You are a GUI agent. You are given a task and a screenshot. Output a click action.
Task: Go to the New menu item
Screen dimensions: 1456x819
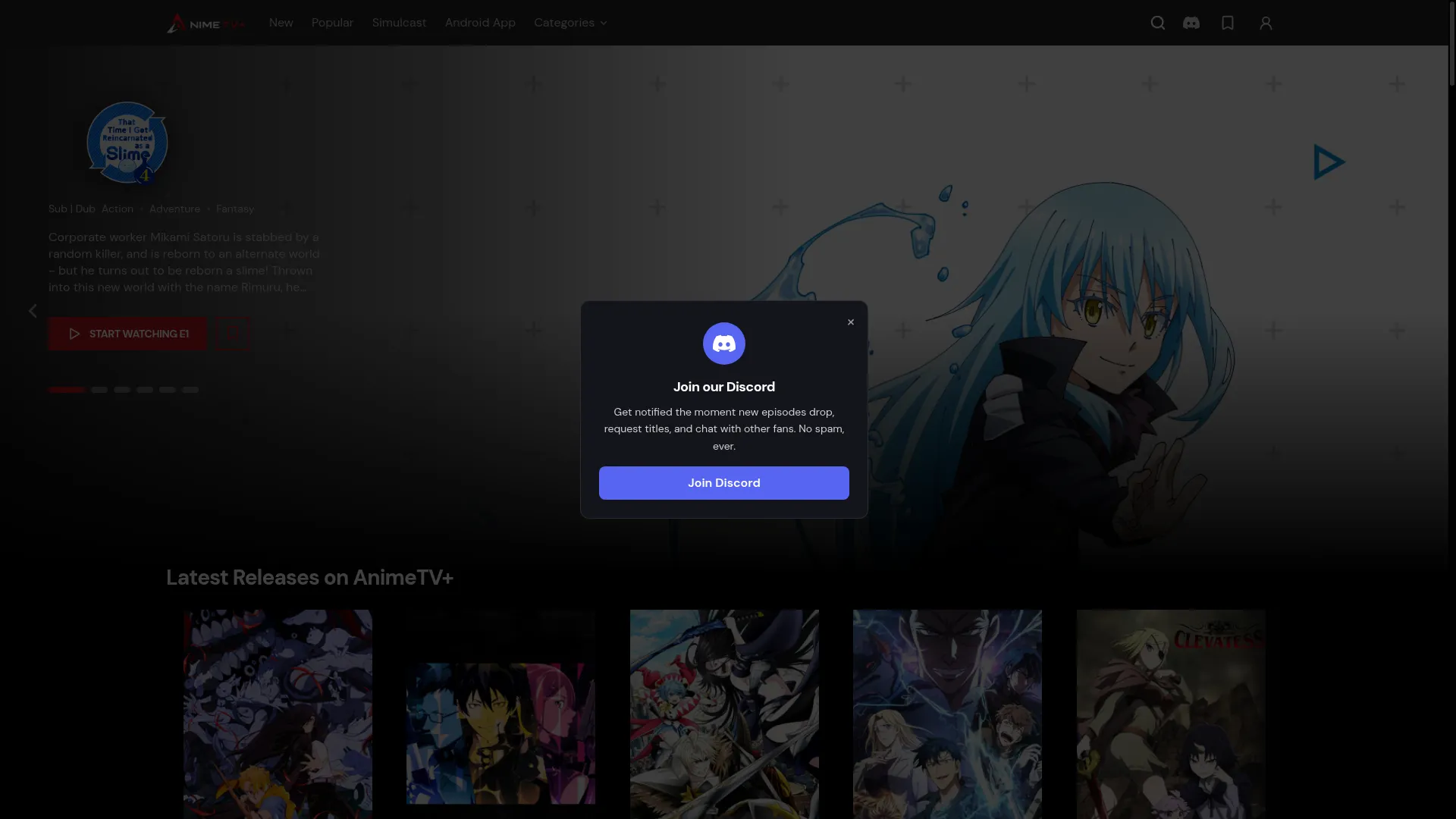pyautogui.click(x=281, y=23)
